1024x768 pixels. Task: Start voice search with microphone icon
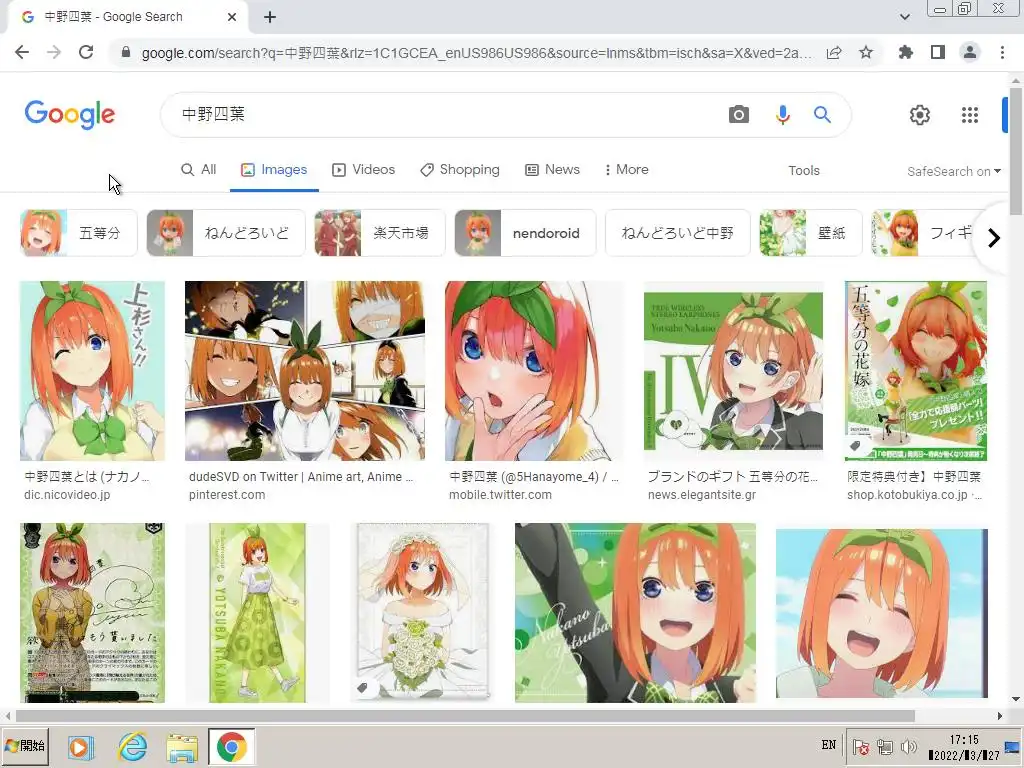pyautogui.click(x=782, y=115)
